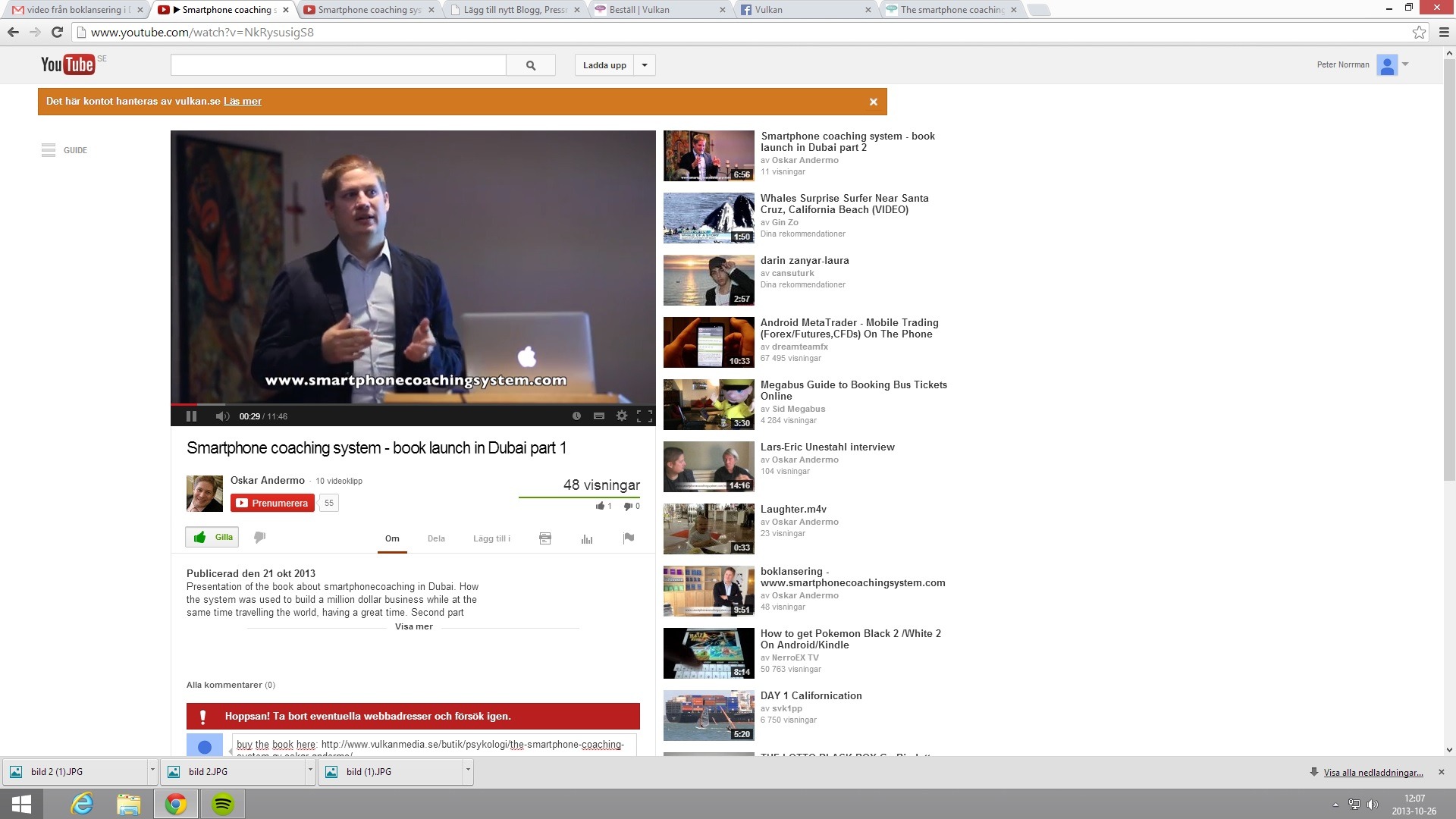This screenshot has height=819, width=1456.
Task: Open Oskar Andermo channel name link
Action: coord(268,480)
